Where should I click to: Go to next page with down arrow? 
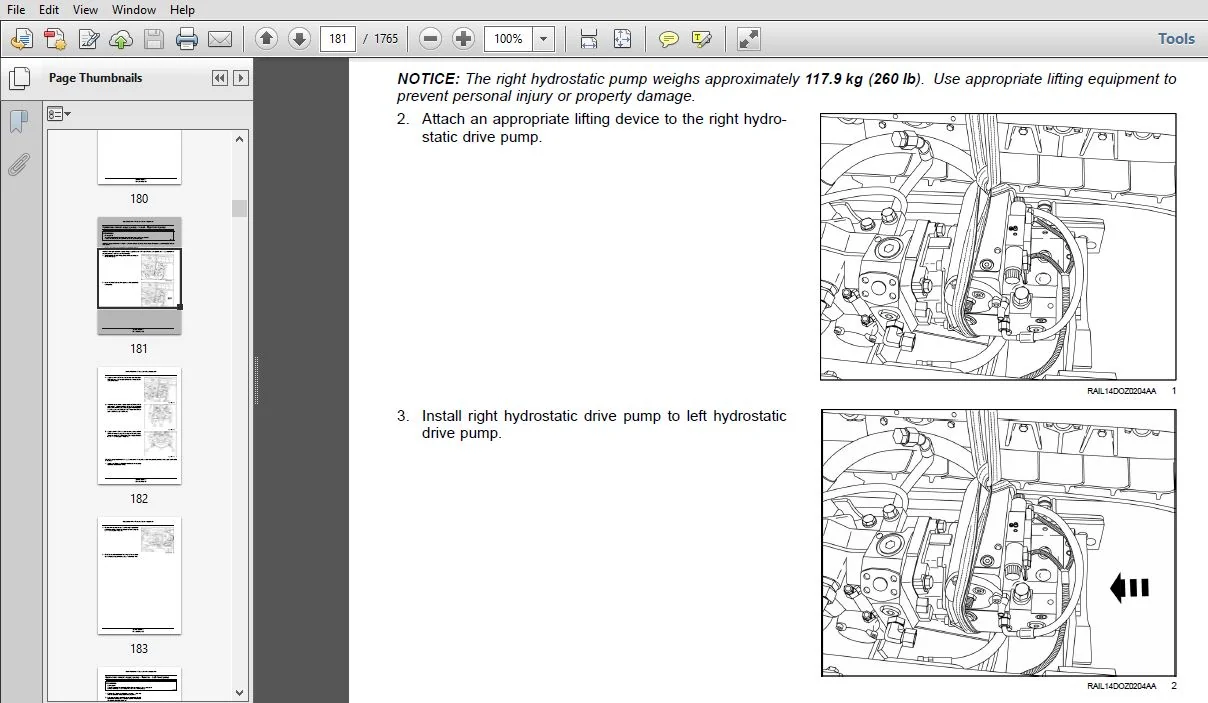point(299,39)
